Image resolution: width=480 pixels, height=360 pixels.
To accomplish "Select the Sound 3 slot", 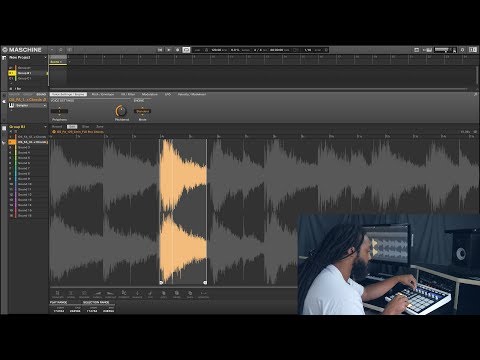I will tap(28, 147).
